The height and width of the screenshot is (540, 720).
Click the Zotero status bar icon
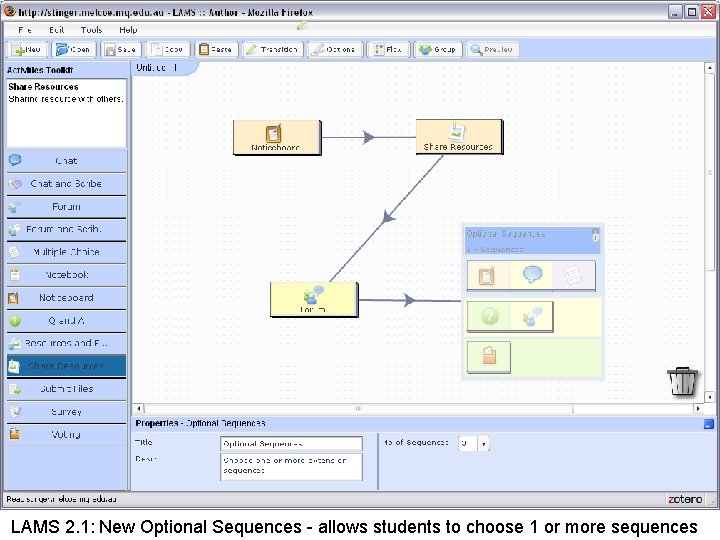pyautogui.click(x=685, y=500)
